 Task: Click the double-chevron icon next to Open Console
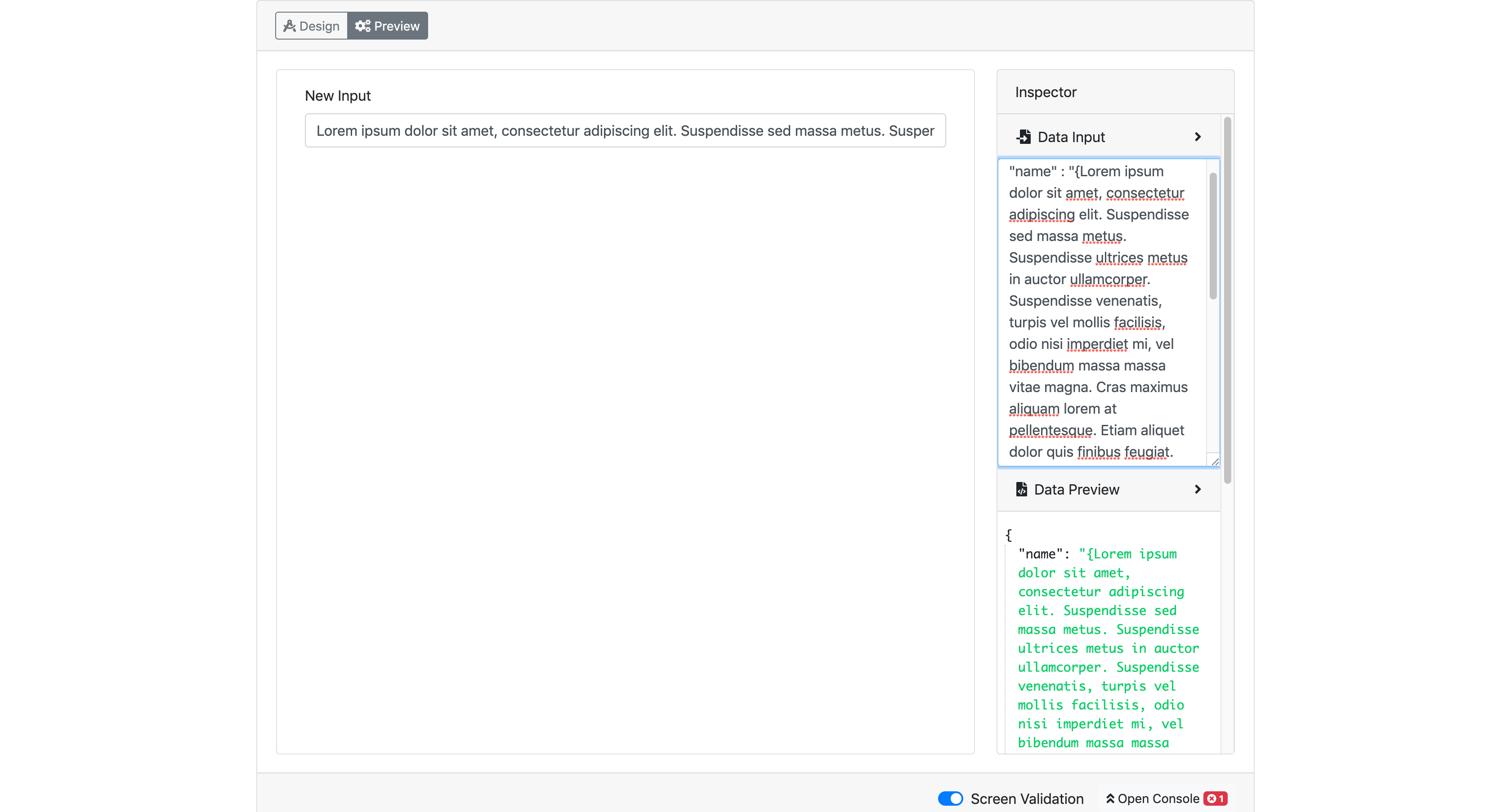[x=1110, y=798]
